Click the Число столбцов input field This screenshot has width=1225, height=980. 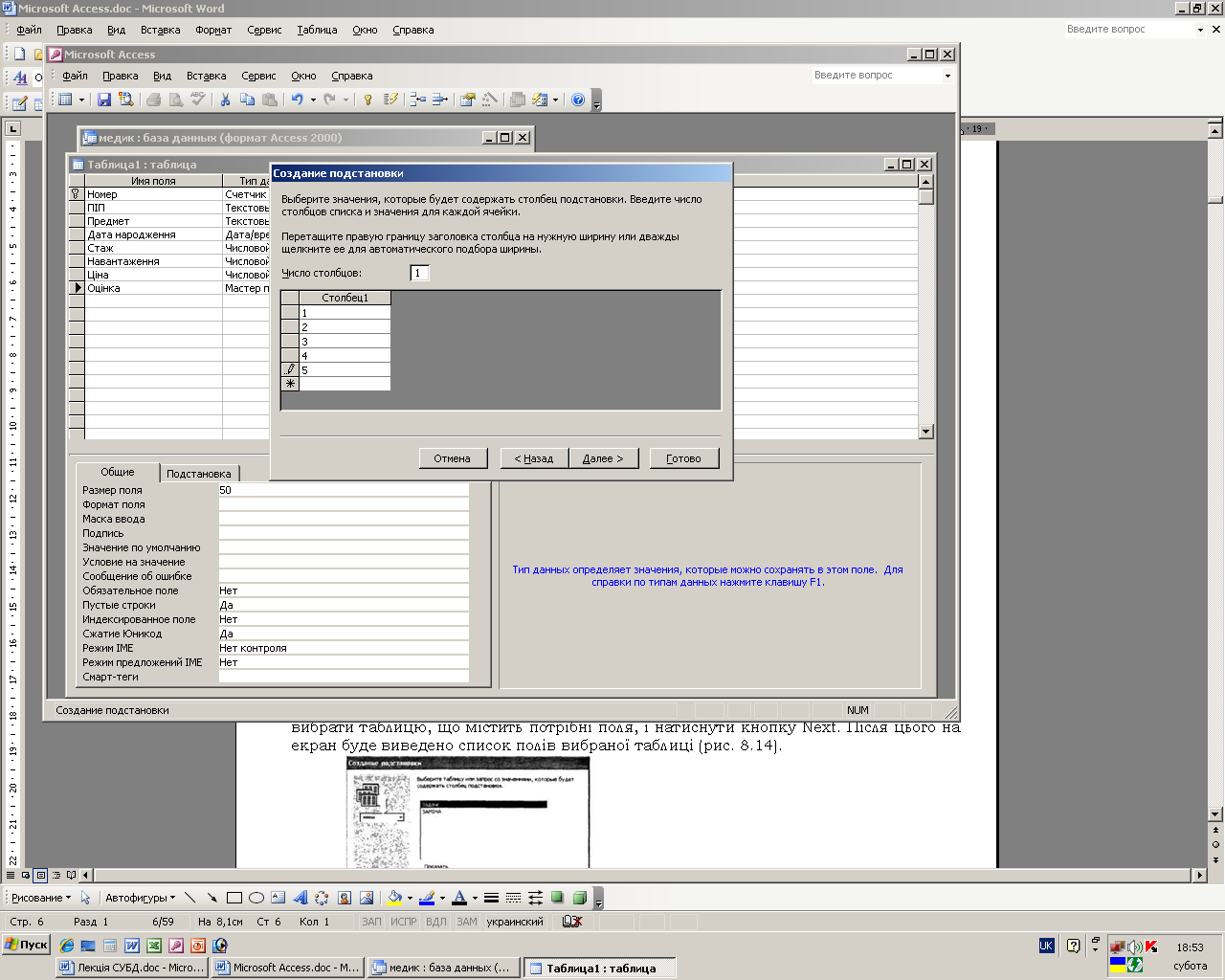point(419,273)
